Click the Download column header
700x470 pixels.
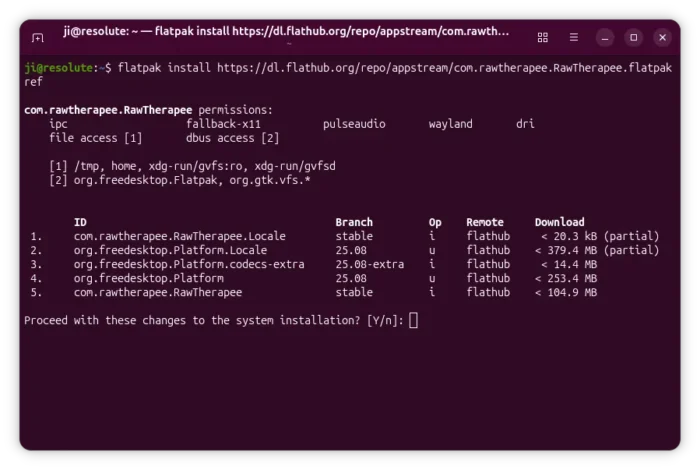coord(559,222)
